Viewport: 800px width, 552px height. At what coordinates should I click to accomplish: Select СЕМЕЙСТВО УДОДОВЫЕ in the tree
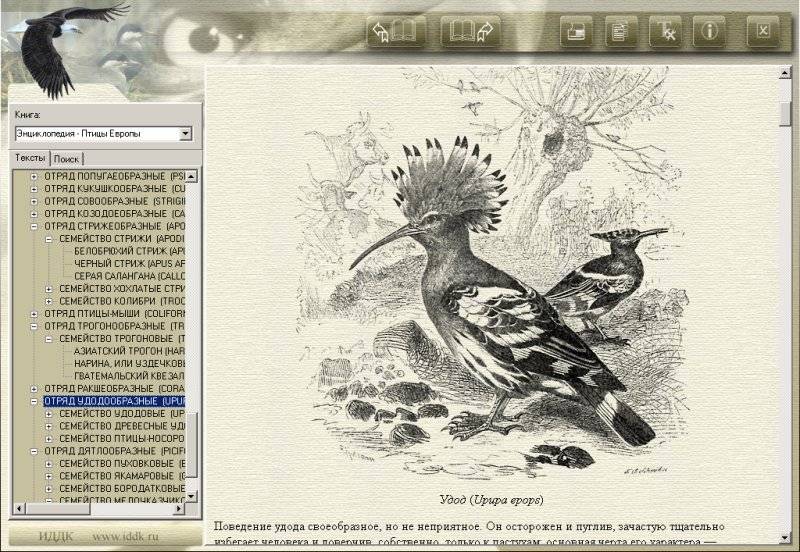(121, 413)
